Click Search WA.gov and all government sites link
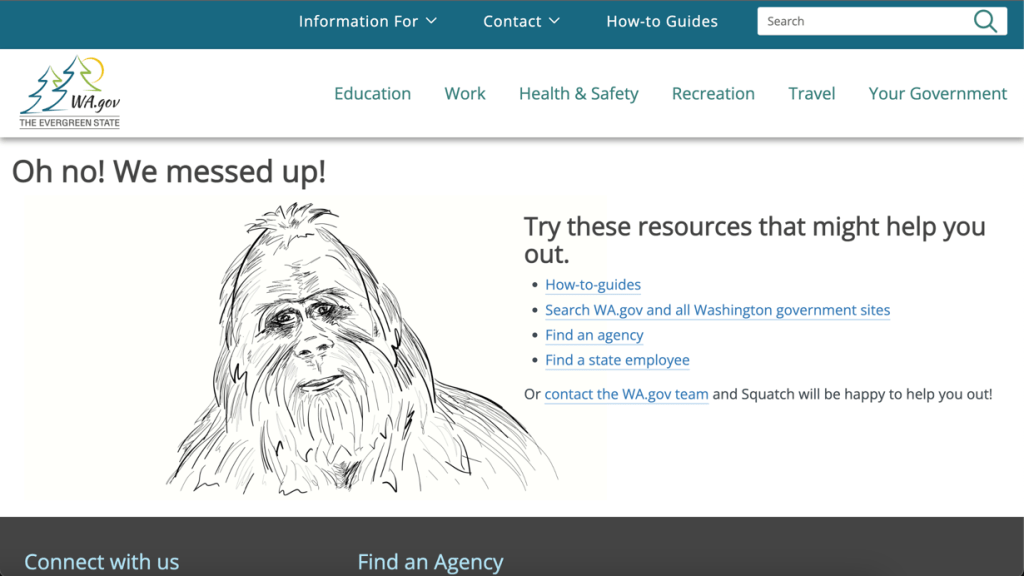This screenshot has height=576, width=1024. click(717, 310)
